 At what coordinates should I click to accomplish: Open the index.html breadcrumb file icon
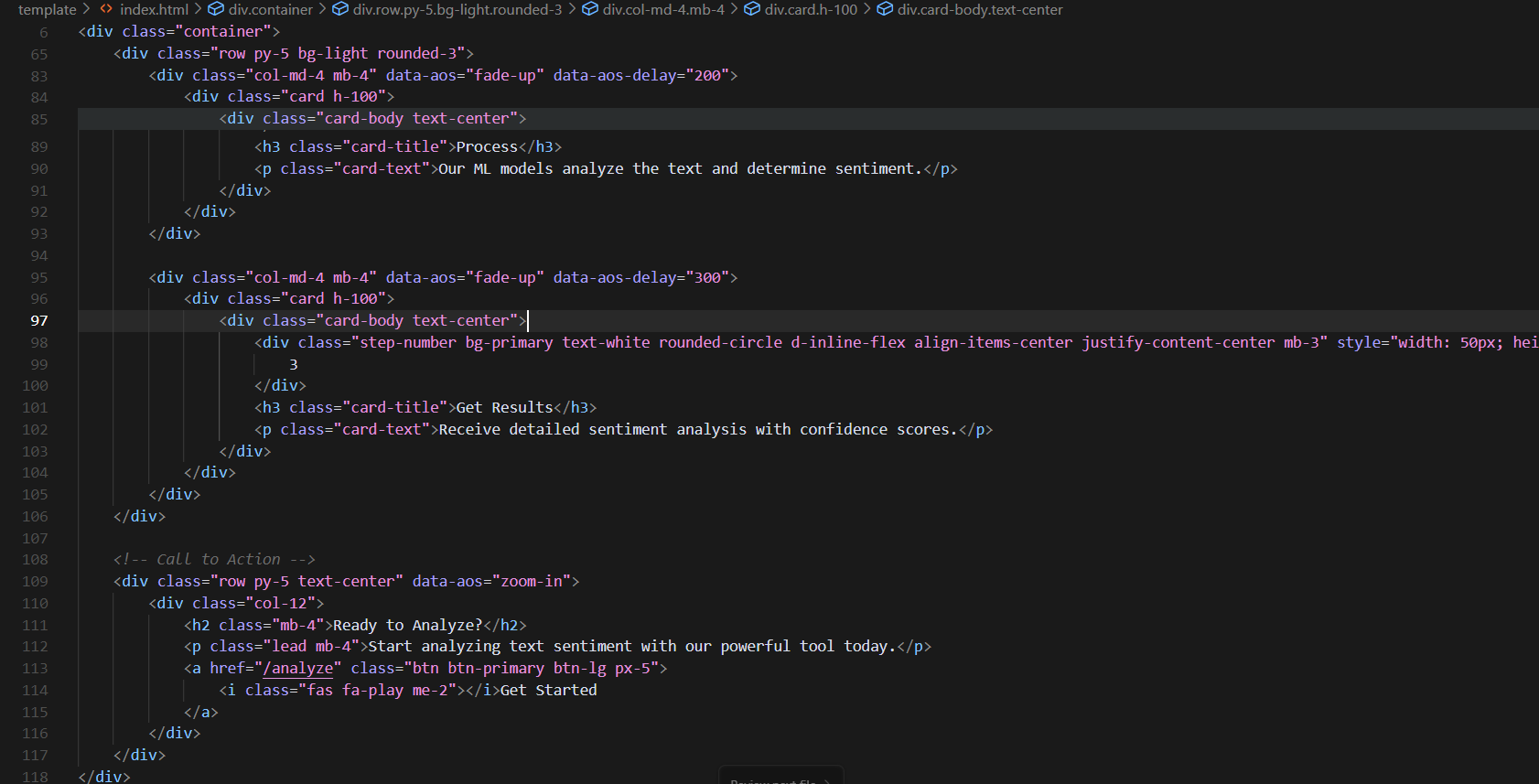(107, 9)
